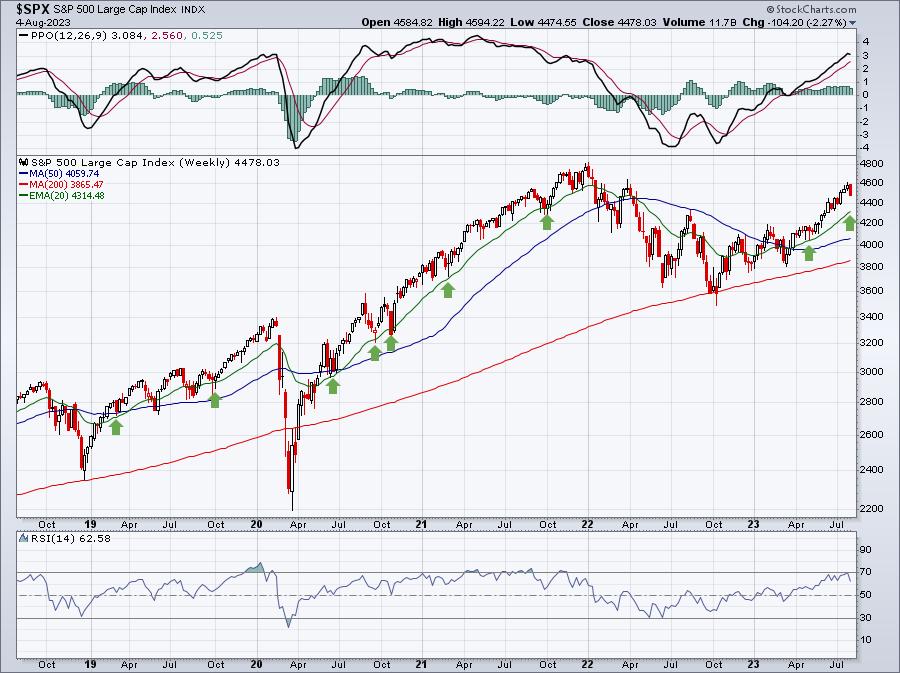Select the green arrow at October 2019
The height and width of the screenshot is (673, 900).
tap(215, 400)
